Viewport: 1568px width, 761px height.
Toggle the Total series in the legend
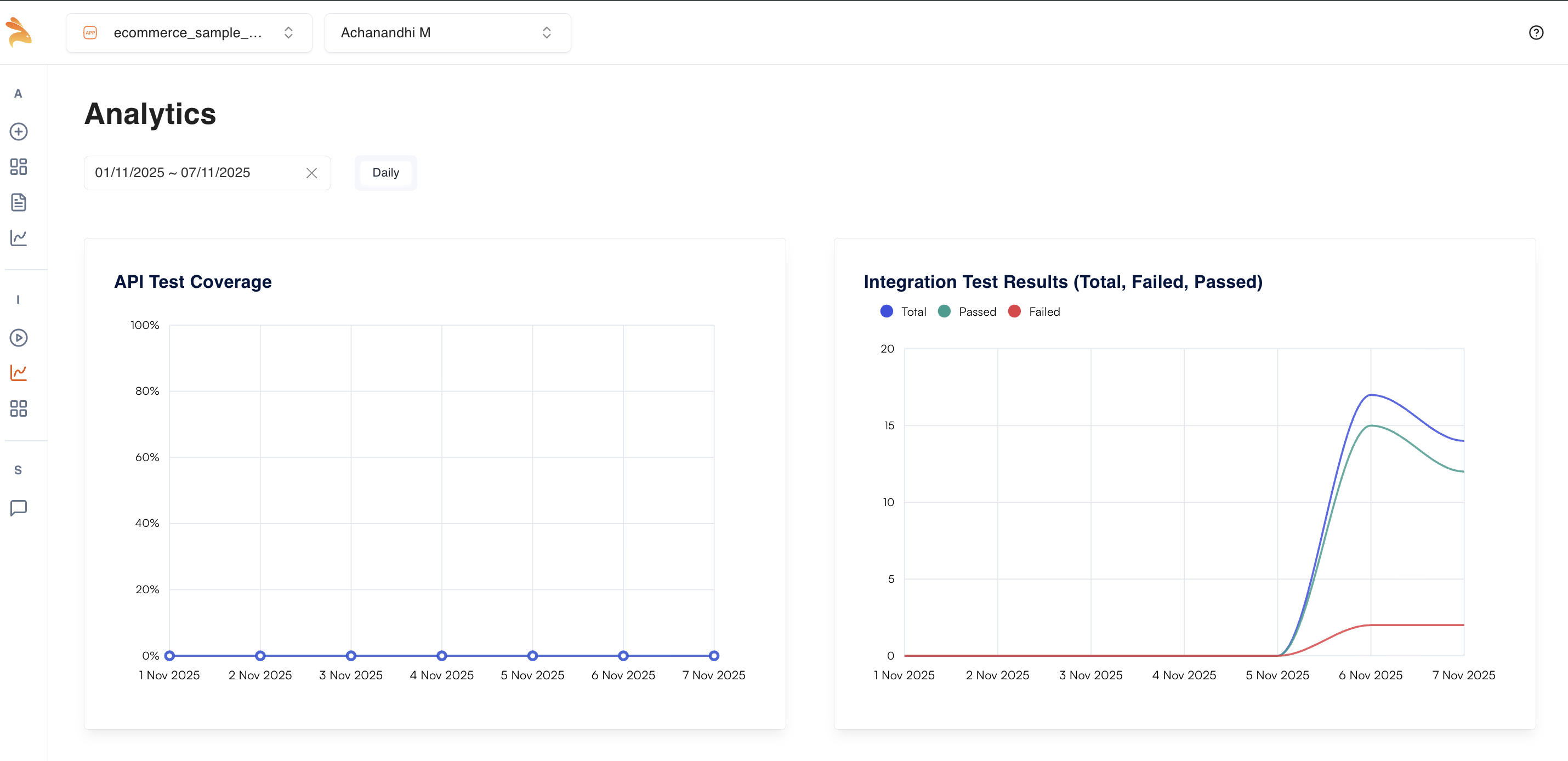(902, 311)
